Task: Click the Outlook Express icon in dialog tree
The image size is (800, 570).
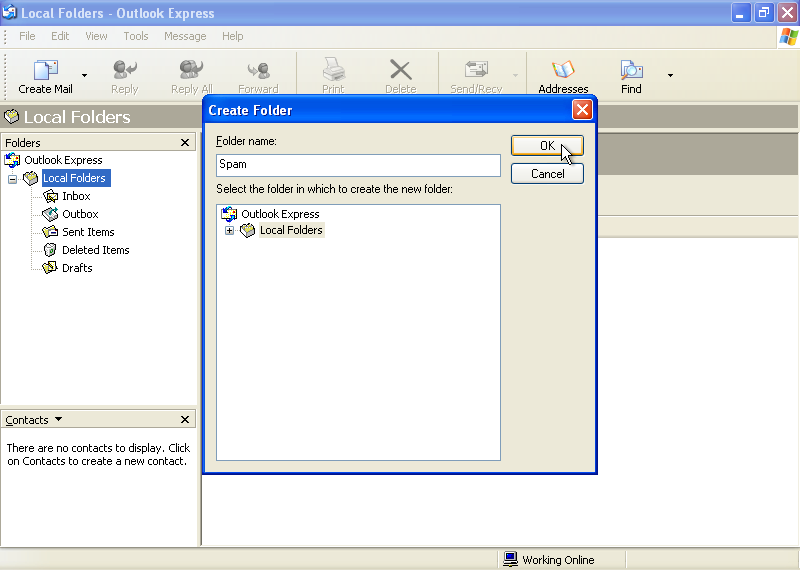Action: coord(229,214)
